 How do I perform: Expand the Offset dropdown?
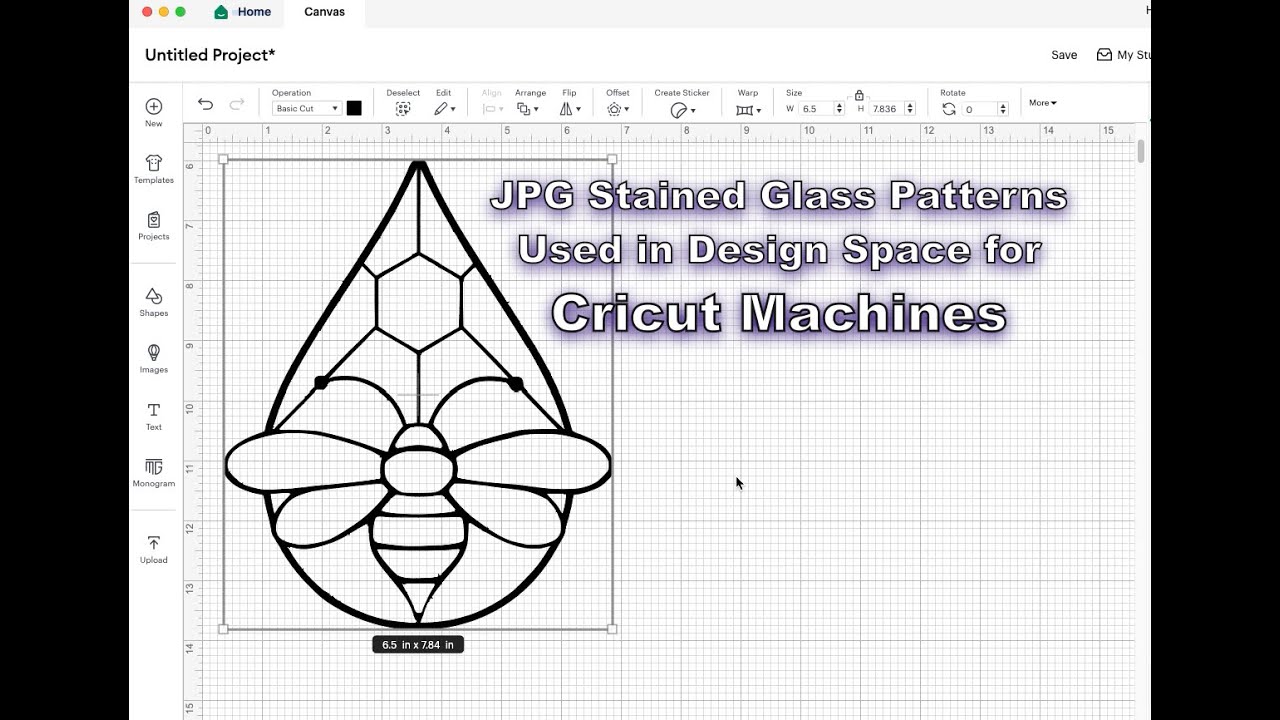coord(618,109)
